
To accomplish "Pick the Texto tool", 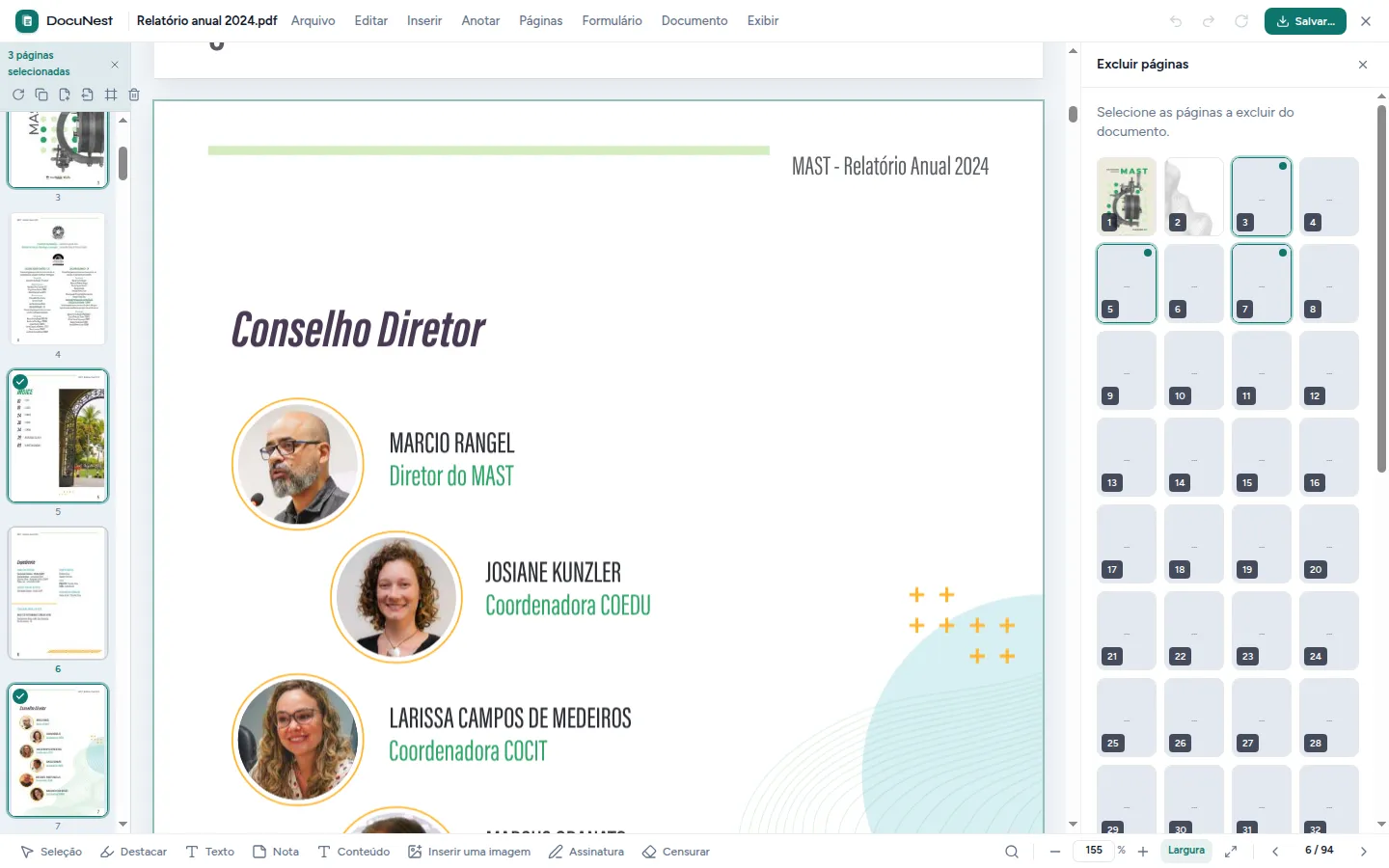I will pos(210,852).
